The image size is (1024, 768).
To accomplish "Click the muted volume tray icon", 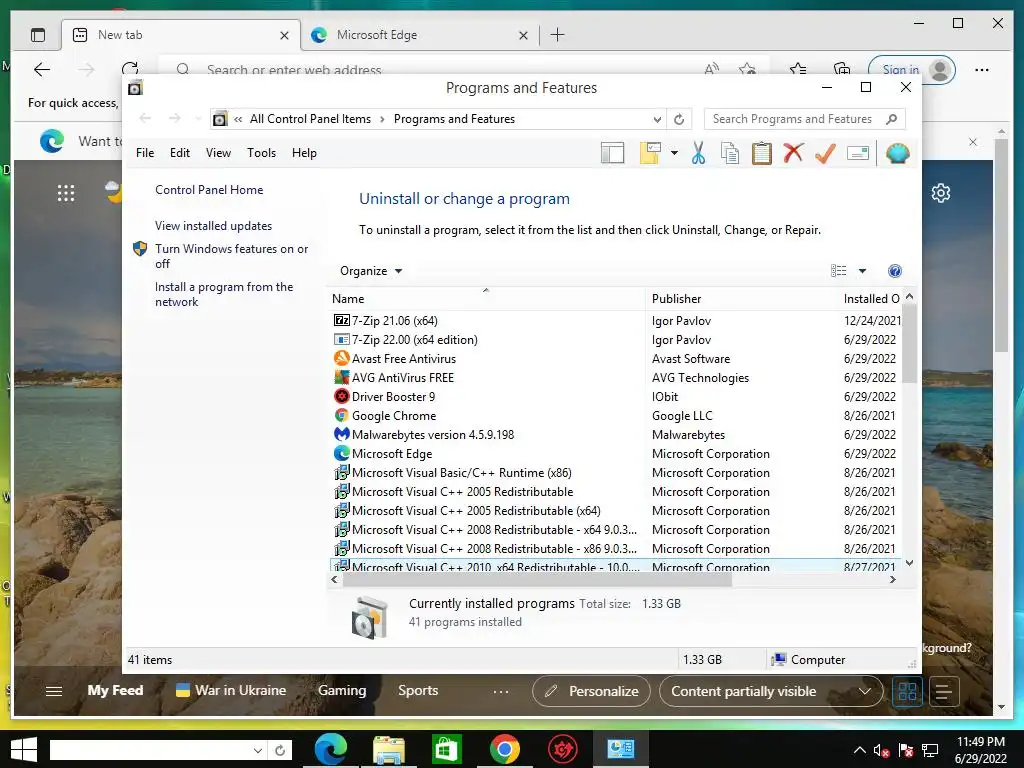I will (x=882, y=751).
